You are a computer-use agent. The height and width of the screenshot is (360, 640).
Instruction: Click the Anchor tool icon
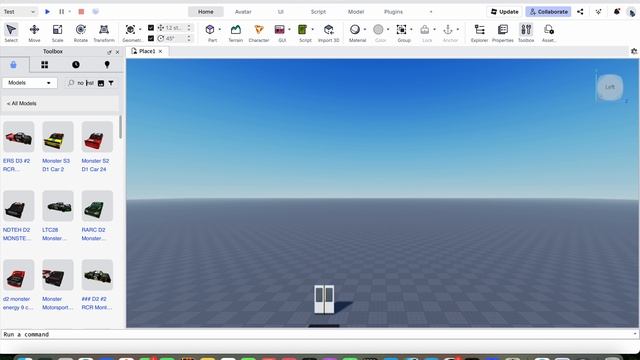click(x=448, y=29)
